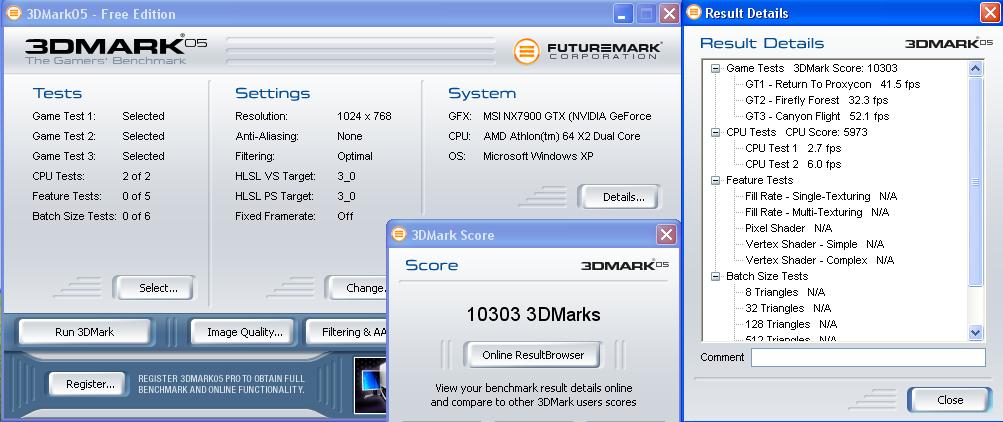Image resolution: width=1003 pixels, height=422 pixels.
Task: Collapse the CPU Tests tree node
Action: (x=716, y=132)
